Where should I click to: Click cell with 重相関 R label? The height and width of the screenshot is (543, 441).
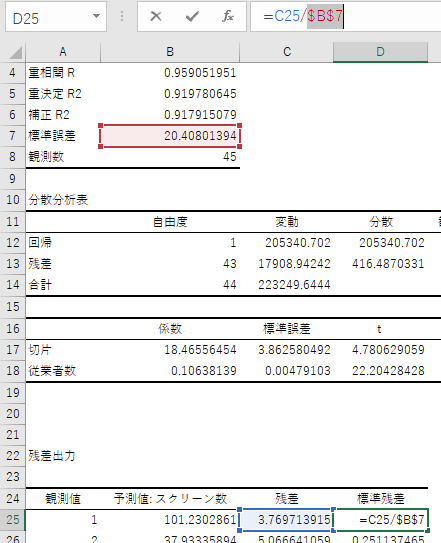click(52, 73)
